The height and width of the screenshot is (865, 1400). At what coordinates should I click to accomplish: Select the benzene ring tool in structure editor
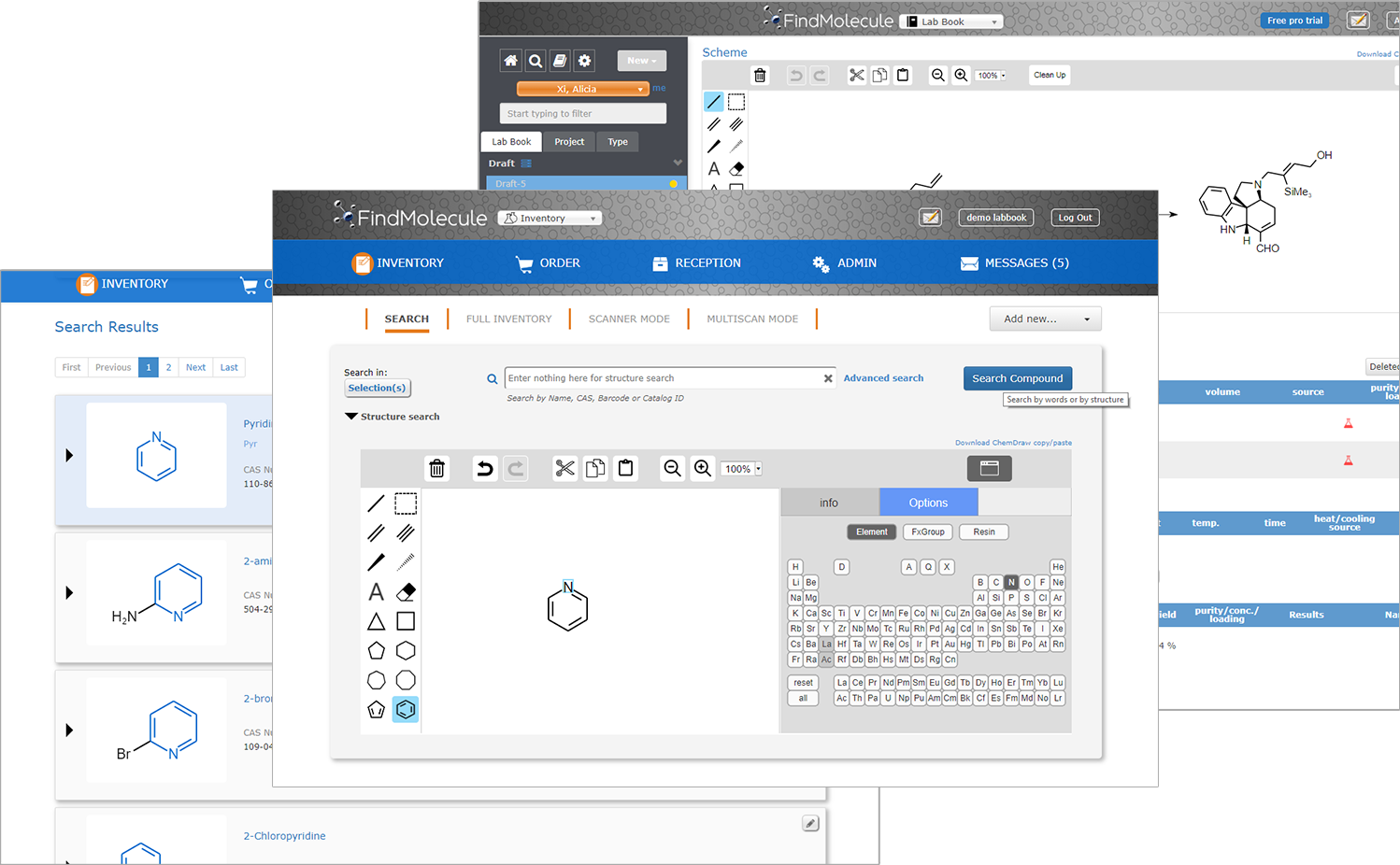tap(406, 710)
